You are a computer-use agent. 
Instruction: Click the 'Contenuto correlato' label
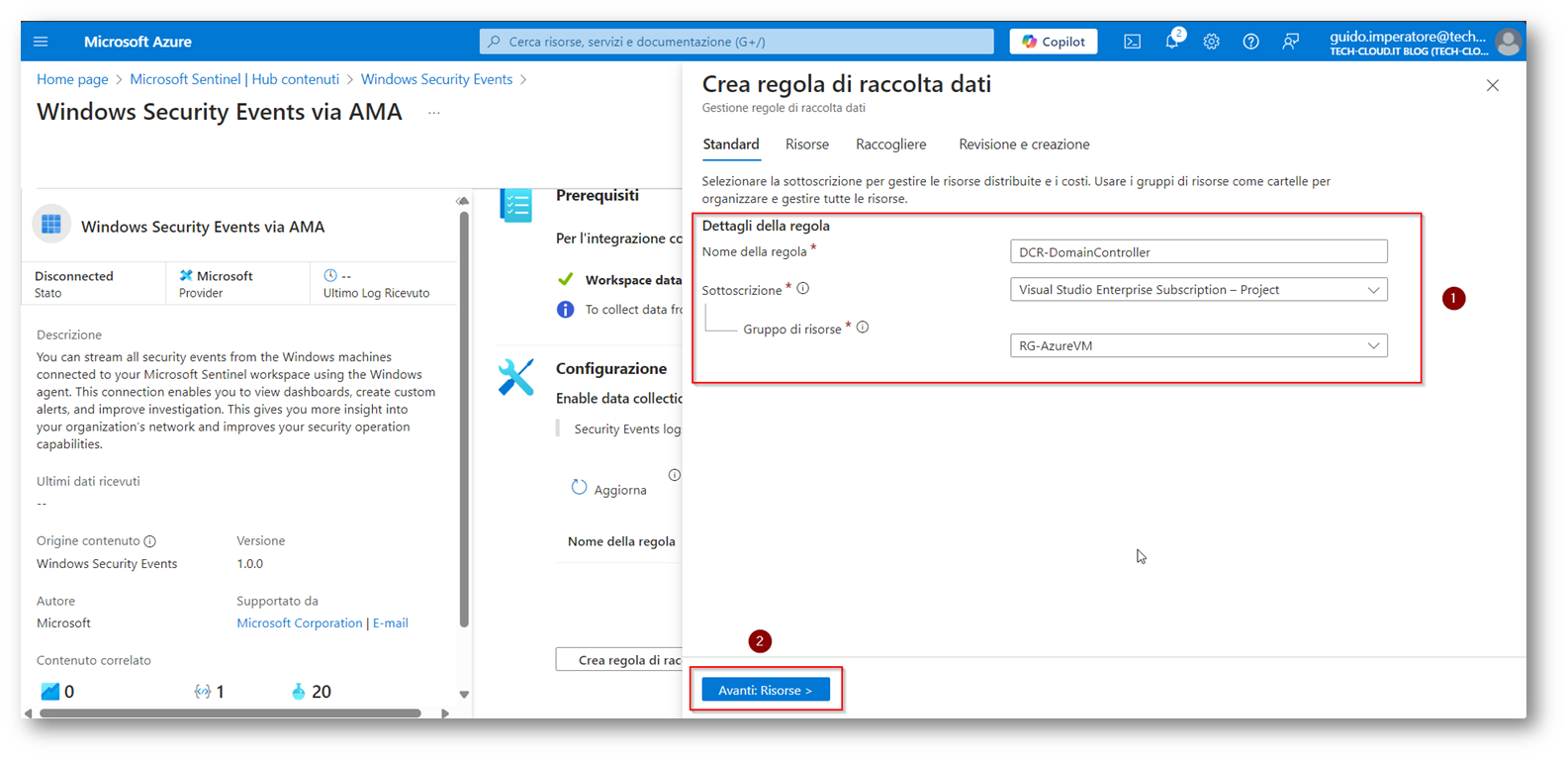[x=94, y=660]
